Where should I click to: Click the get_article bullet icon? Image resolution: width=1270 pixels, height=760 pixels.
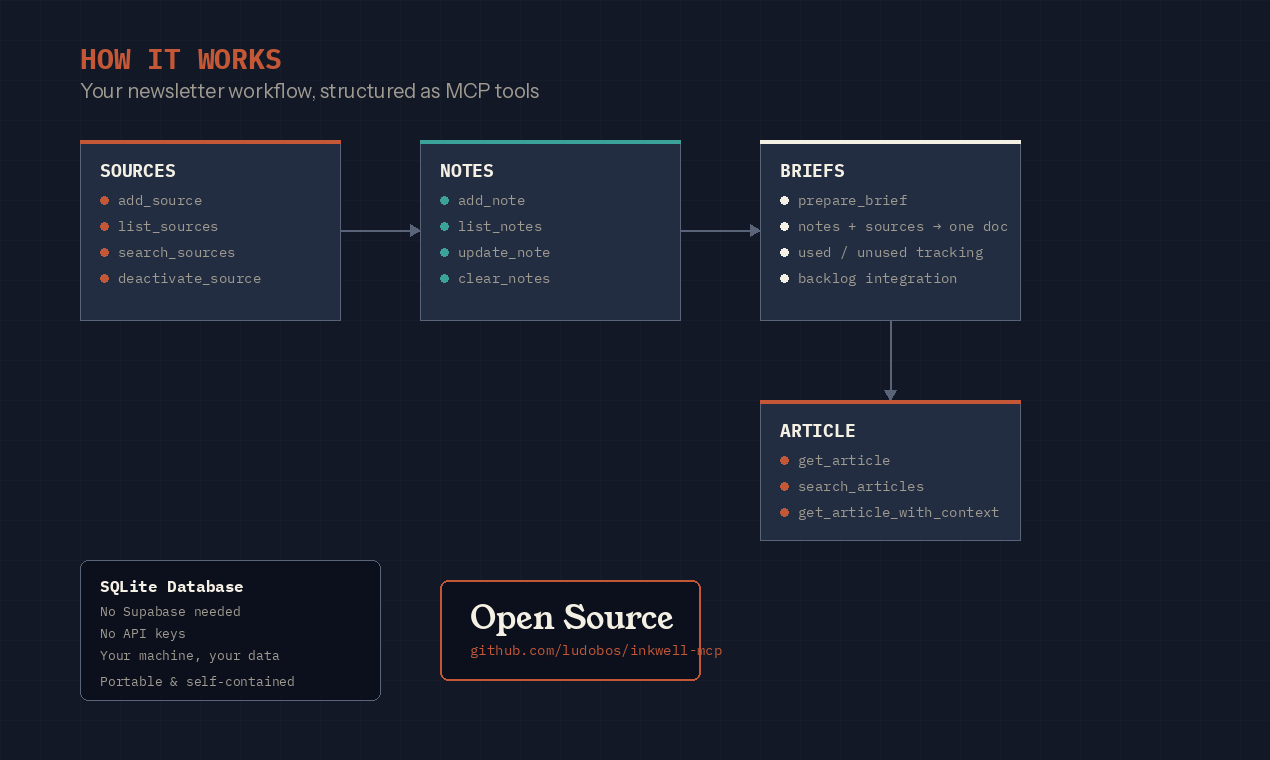[x=784, y=460]
